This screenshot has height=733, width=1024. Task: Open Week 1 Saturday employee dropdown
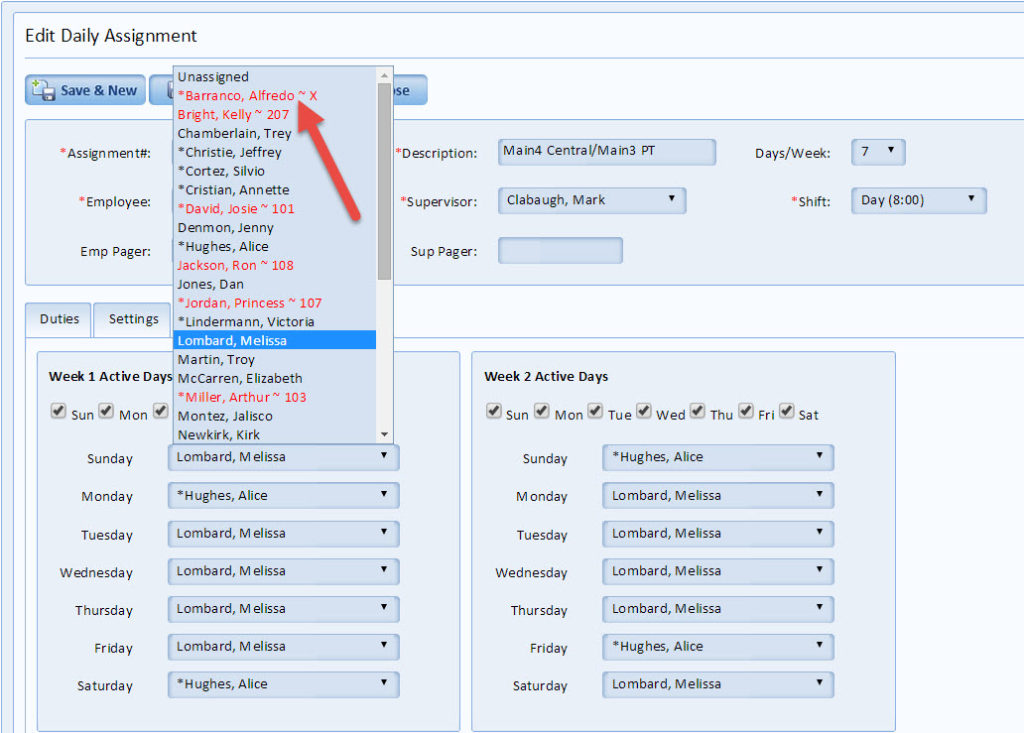point(283,685)
